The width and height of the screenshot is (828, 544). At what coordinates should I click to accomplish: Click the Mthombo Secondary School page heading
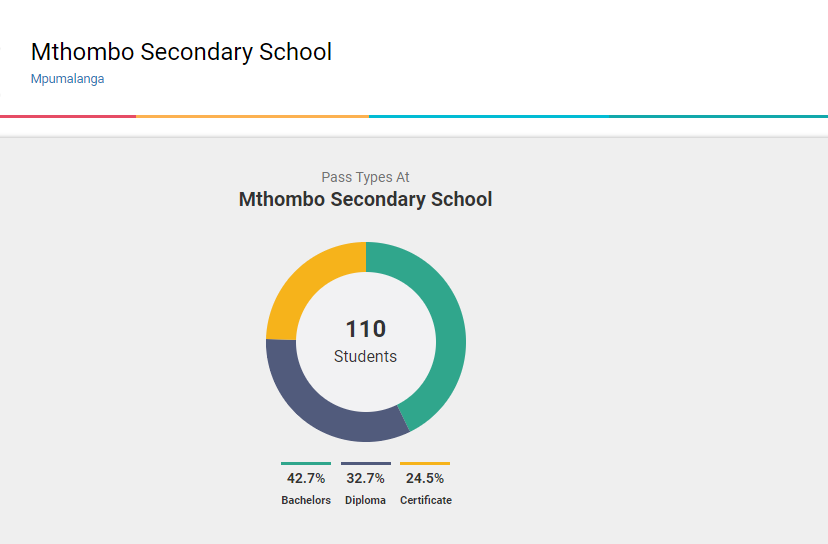(181, 52)
